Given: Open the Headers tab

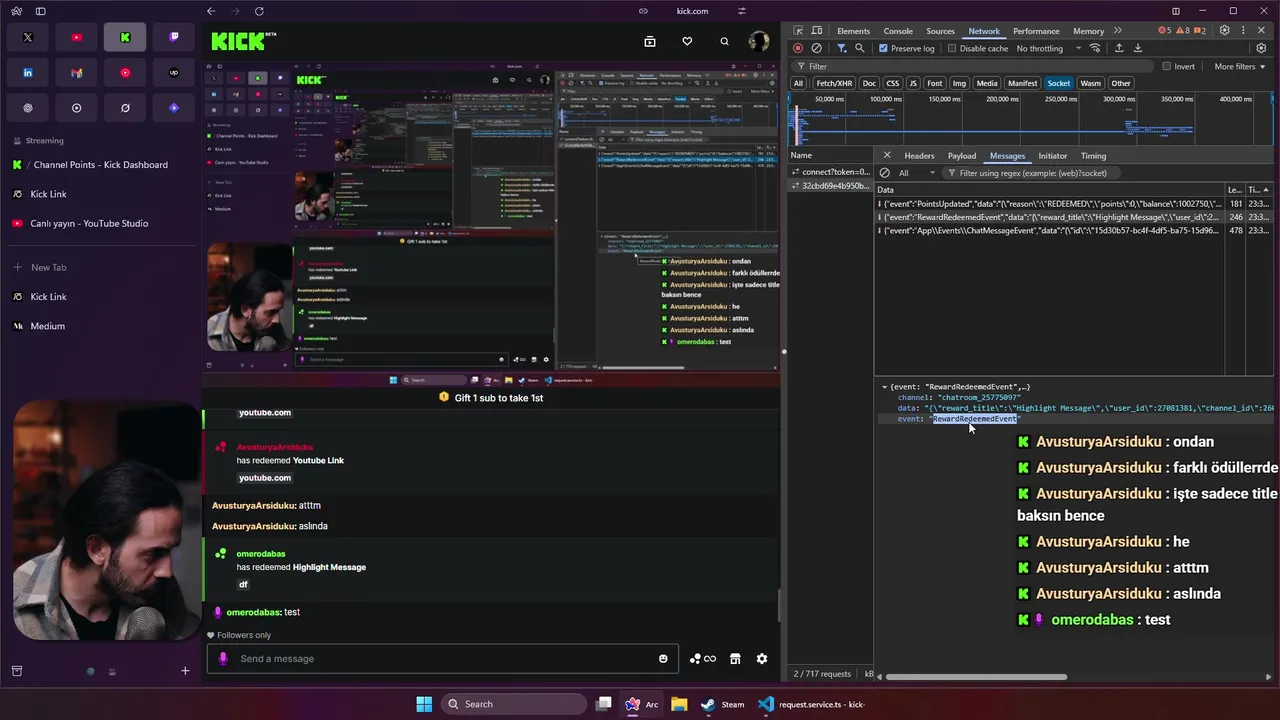Looking at the screenshot, I should [919, 156].
